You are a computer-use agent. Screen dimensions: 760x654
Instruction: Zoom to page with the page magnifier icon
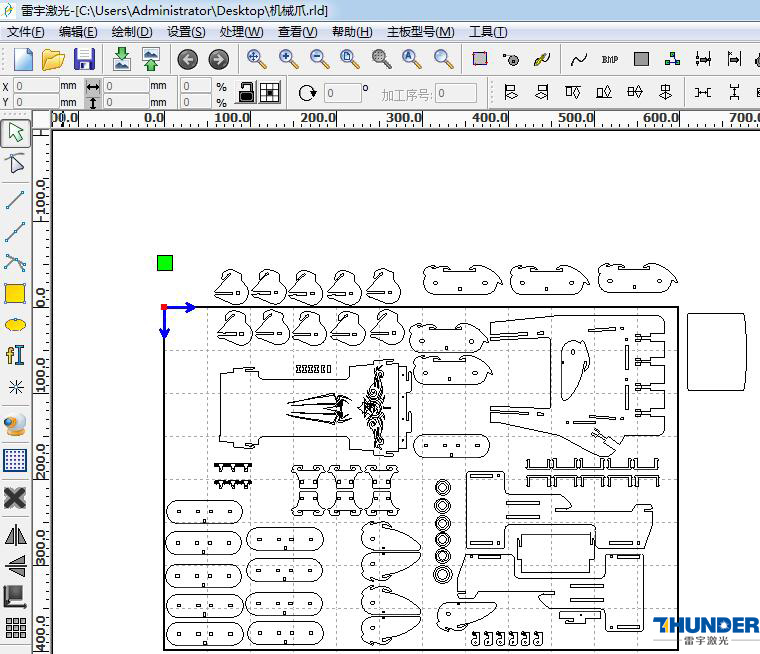pyautogui.click(x=350, y=59)
